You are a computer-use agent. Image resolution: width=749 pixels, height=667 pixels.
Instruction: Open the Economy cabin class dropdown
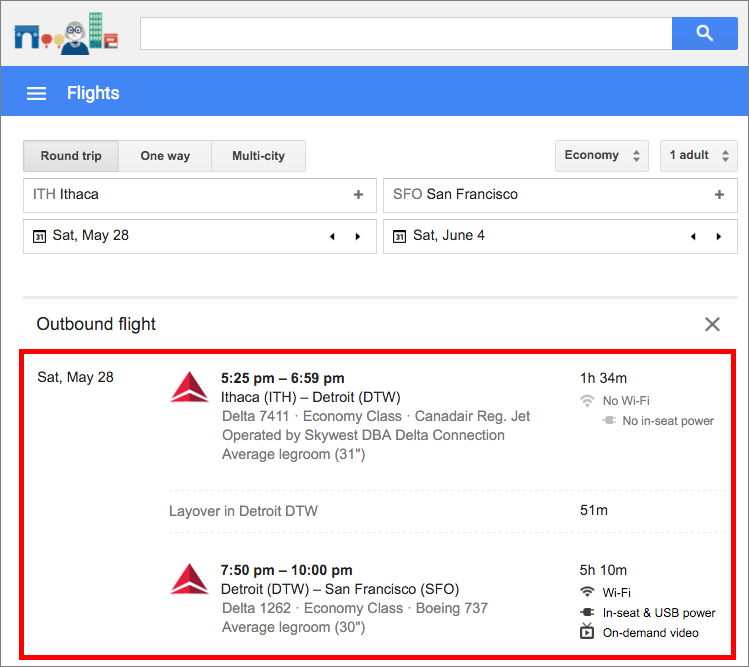(x=601, y=155)
